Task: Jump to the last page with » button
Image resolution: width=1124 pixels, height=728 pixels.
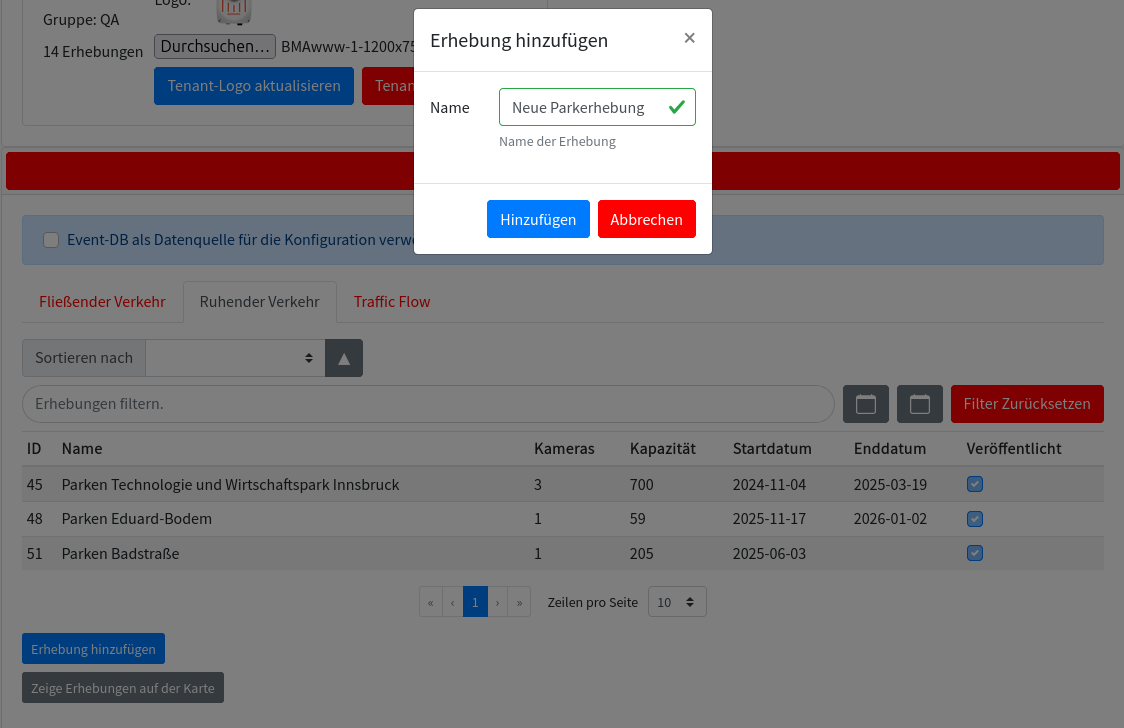Action: coord(520,602)
